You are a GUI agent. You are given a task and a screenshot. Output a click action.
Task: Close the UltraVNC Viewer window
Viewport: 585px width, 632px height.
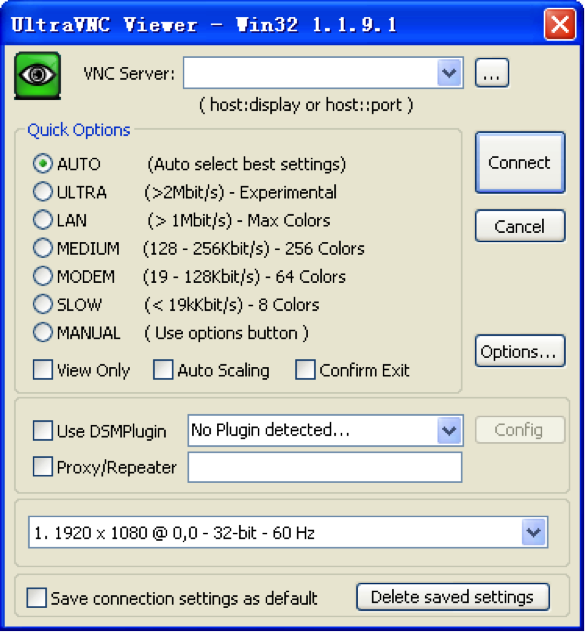(x=560, y=25)
